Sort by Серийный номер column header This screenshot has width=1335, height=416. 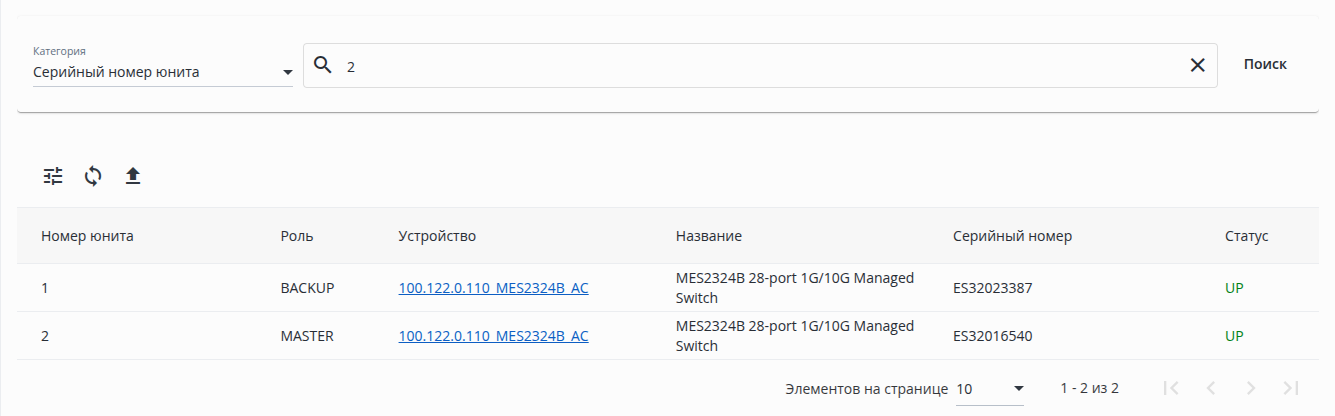[x=1012, y=236]
